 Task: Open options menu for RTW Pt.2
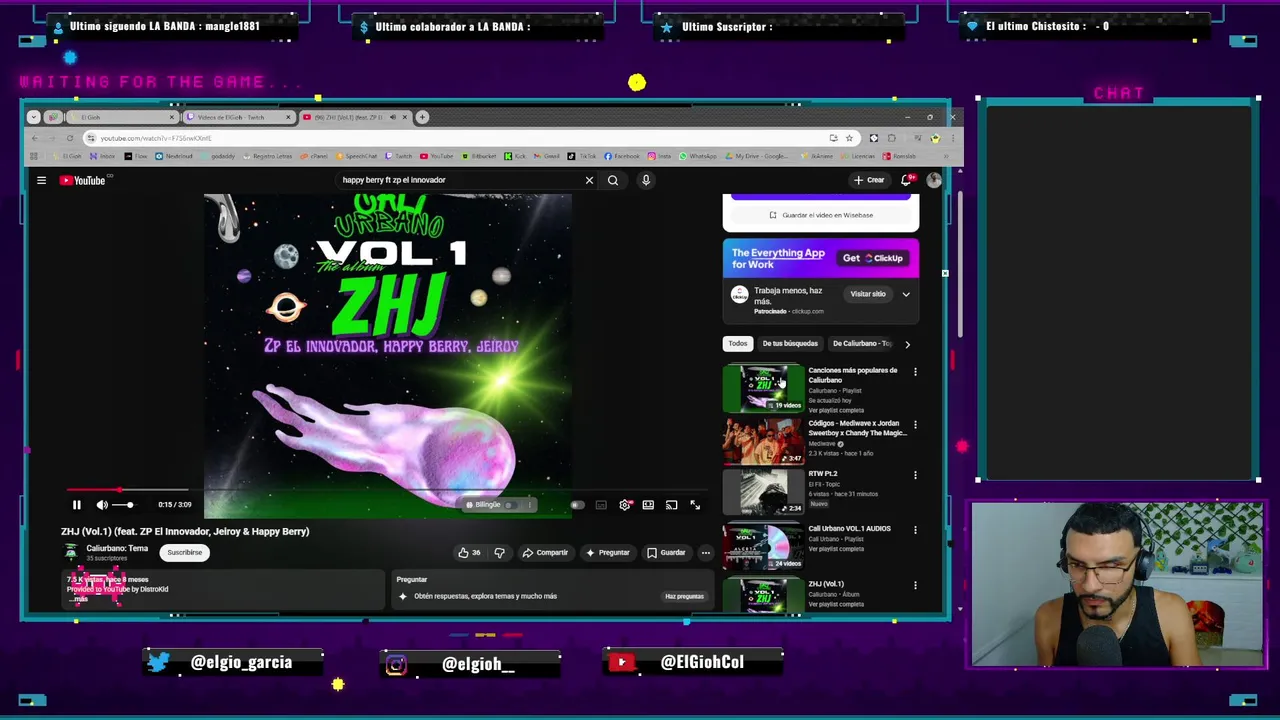tap(915, 476)
